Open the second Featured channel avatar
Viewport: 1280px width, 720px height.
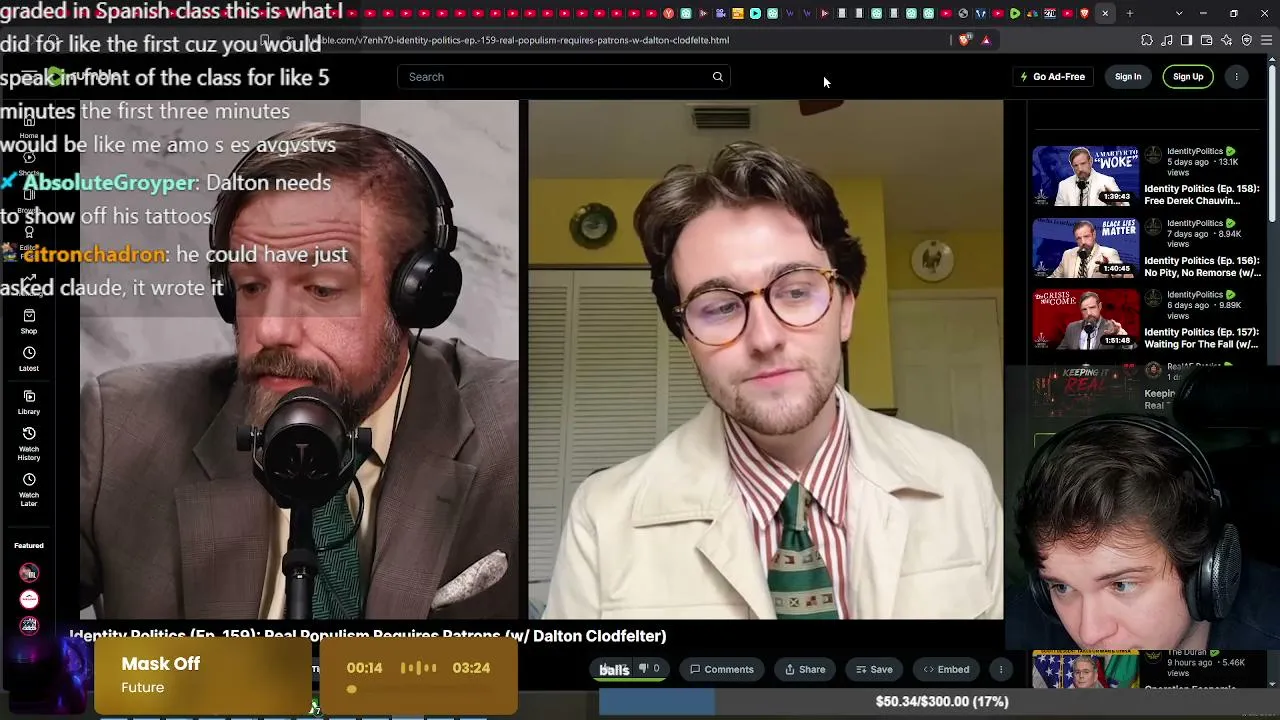[29, 599]
